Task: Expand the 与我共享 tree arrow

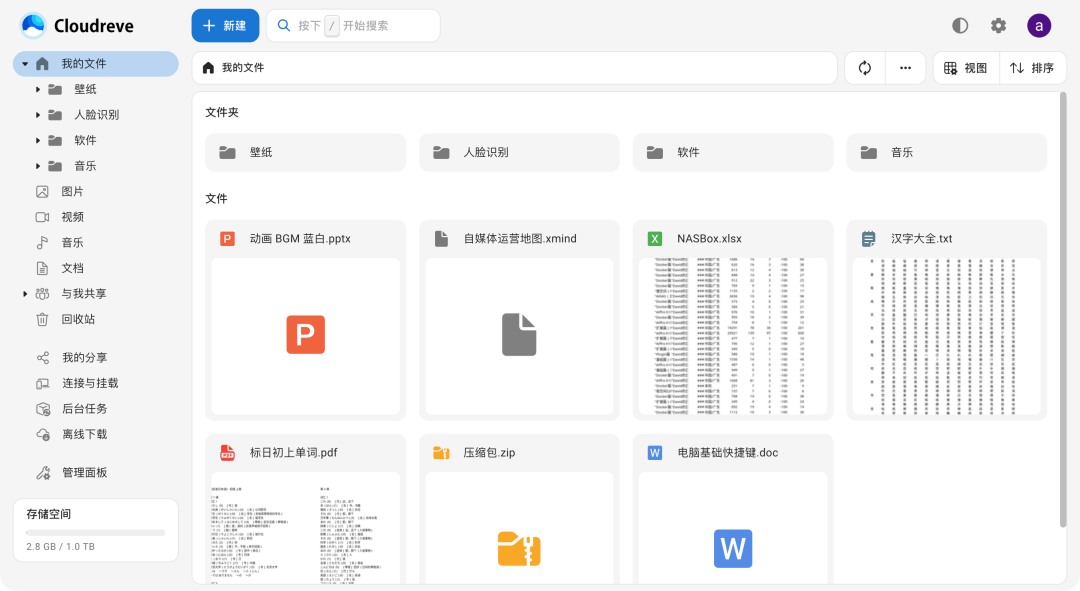Action: pos(25,294)
